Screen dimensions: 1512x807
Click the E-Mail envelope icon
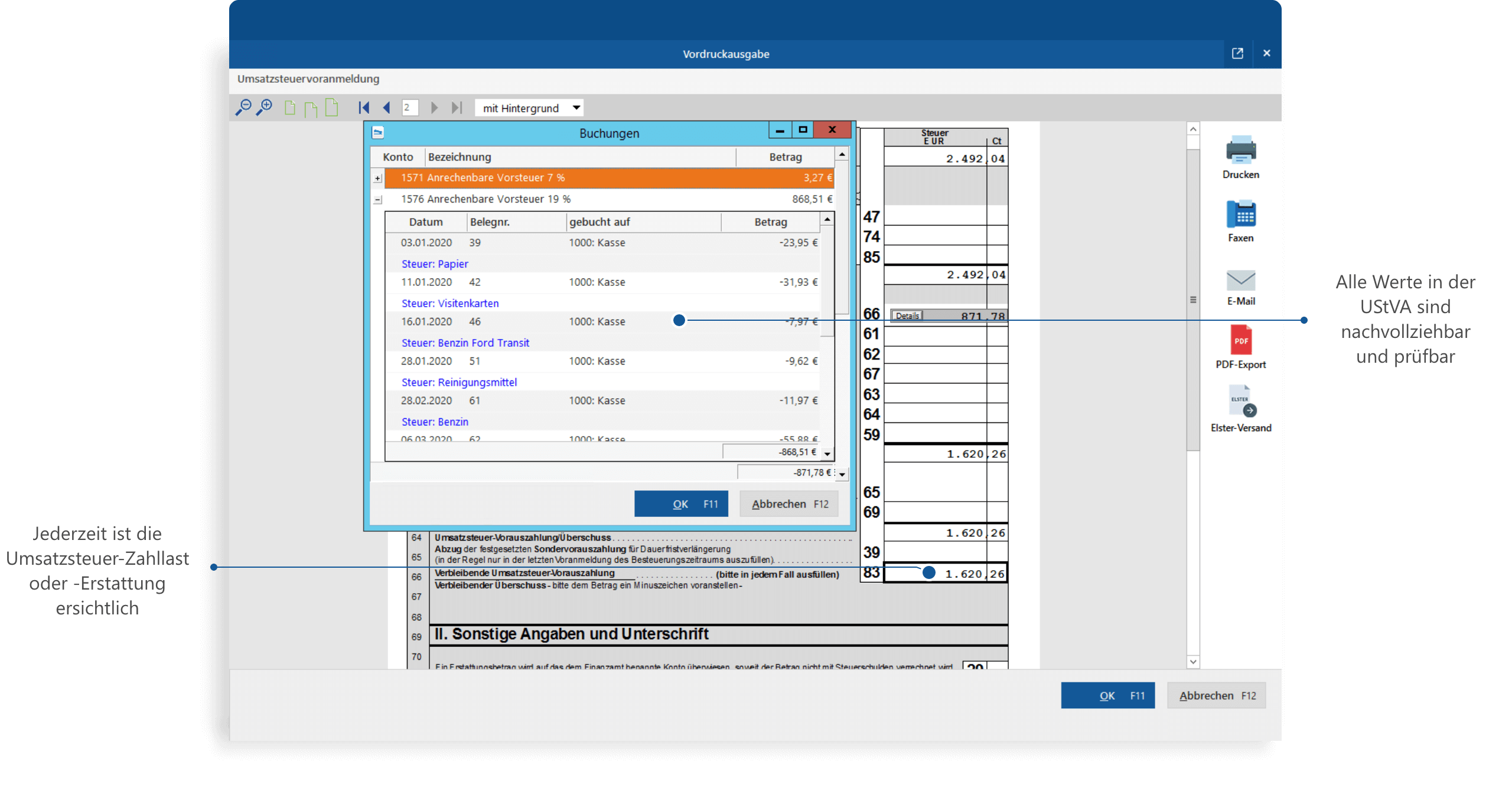coord(1241,280)
